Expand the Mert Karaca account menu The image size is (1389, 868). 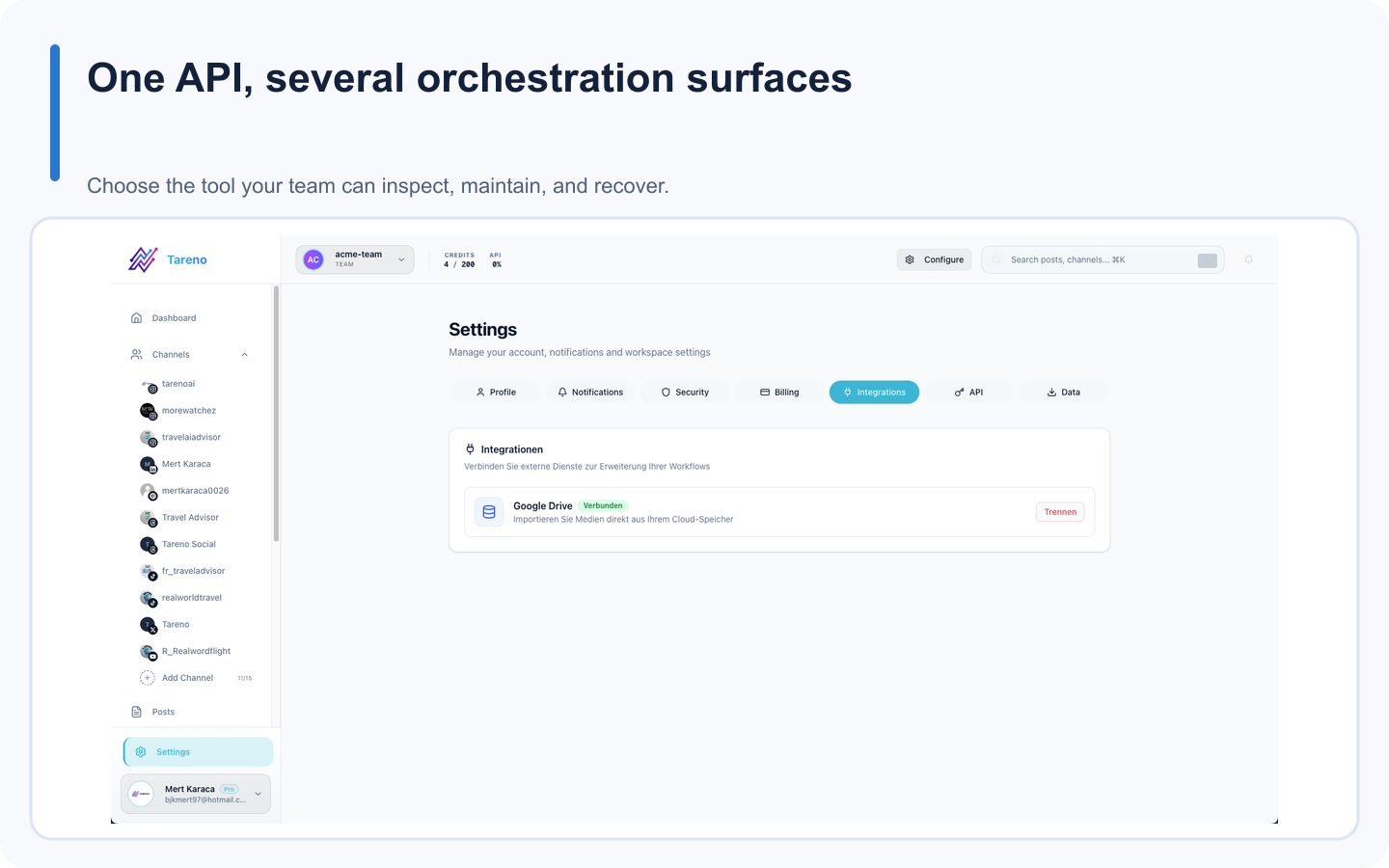point(196,794)
